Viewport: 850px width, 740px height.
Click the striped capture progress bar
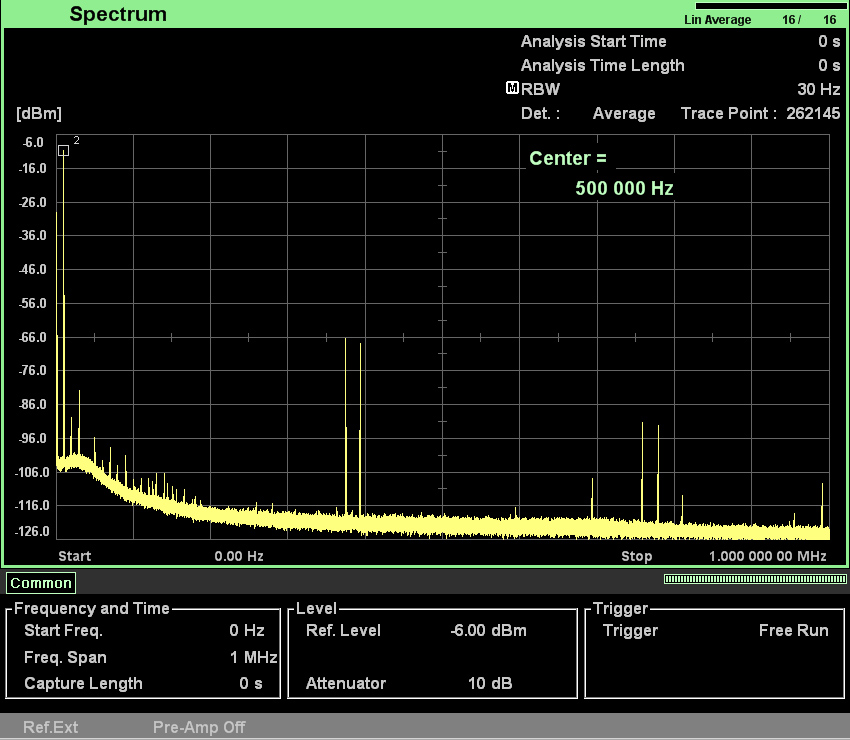[755, 579]
